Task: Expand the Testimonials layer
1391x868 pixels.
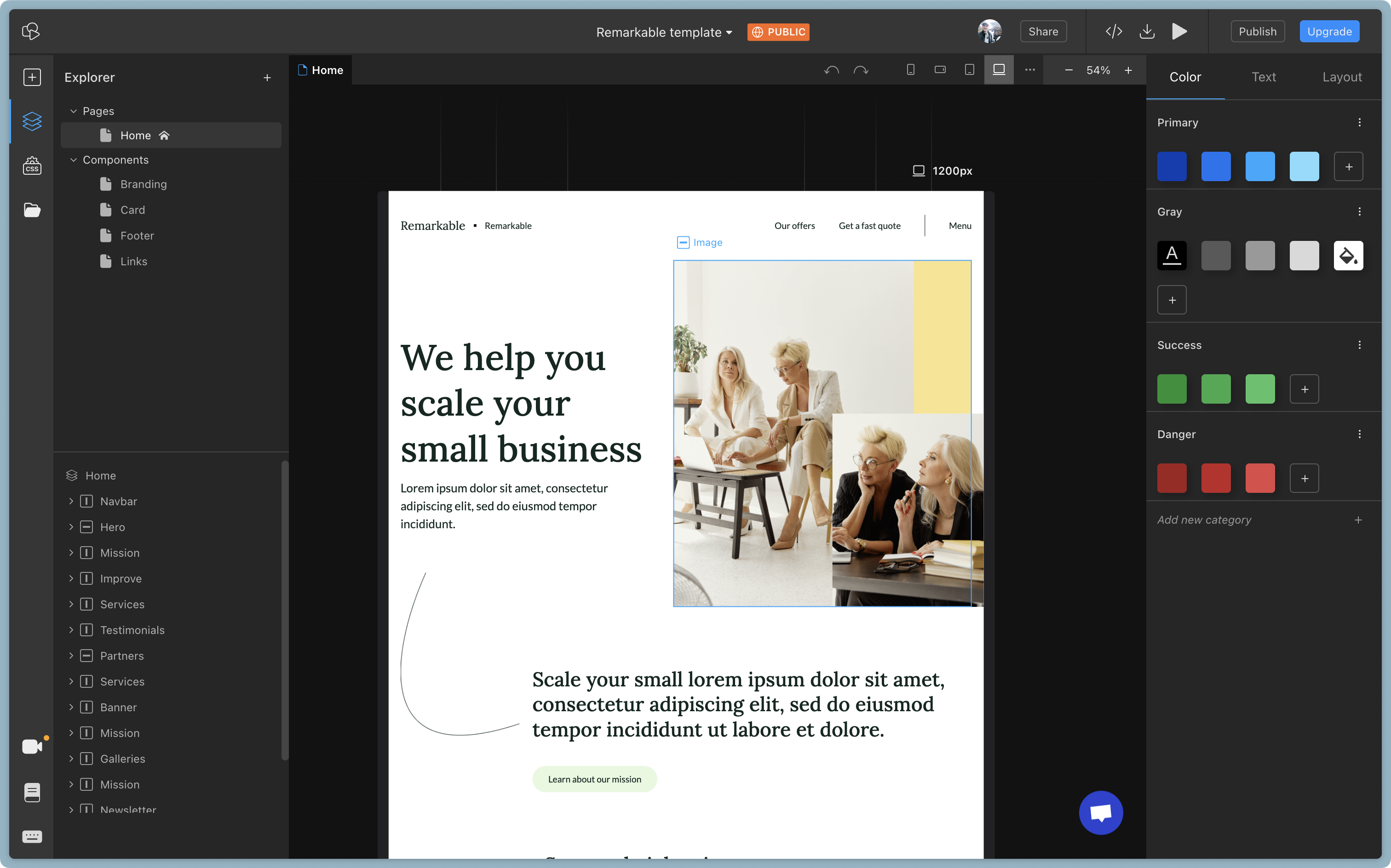Action: click(71, 630)
